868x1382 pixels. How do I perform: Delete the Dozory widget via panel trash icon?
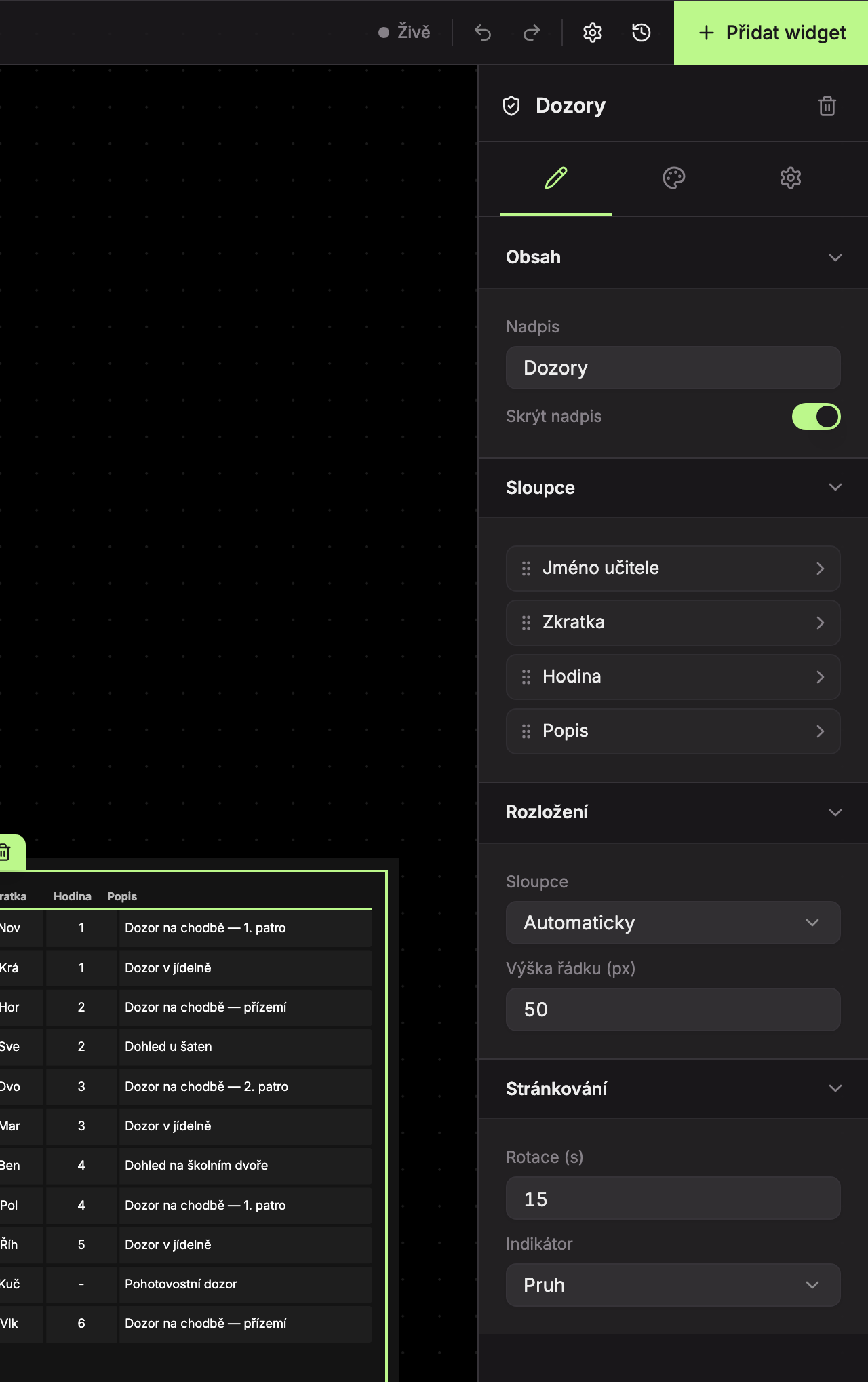[827, 106]
